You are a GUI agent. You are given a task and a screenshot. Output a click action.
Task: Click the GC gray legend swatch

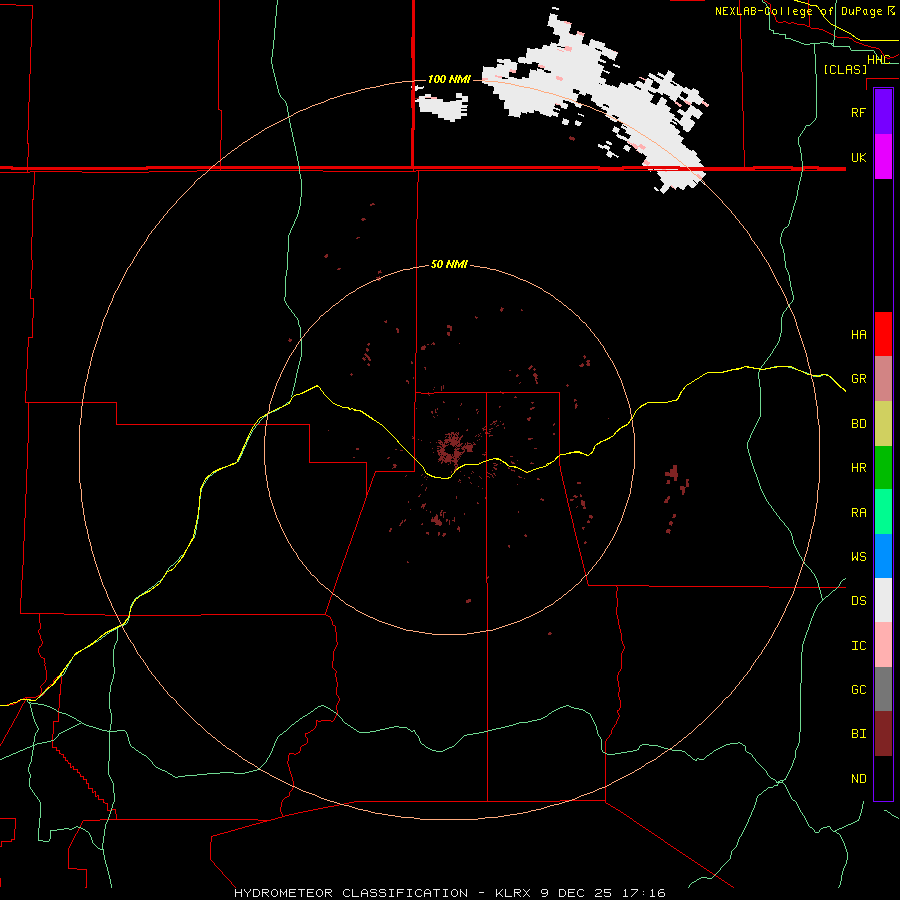(x=883, y=689)
